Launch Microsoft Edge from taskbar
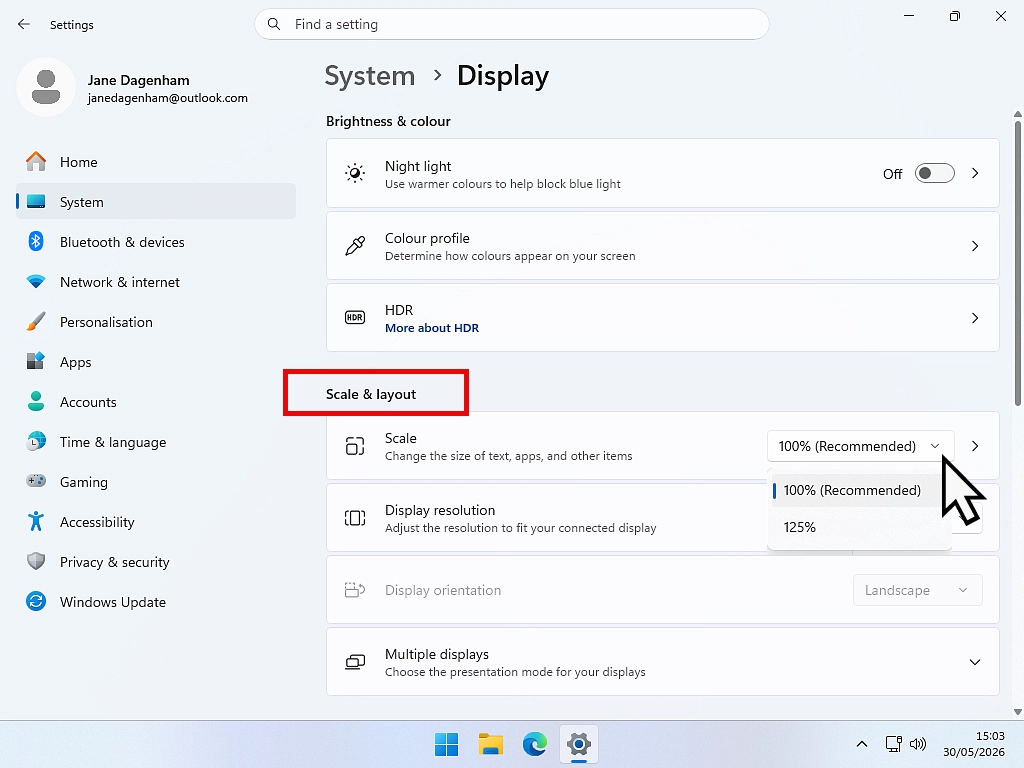 [534, 744]
